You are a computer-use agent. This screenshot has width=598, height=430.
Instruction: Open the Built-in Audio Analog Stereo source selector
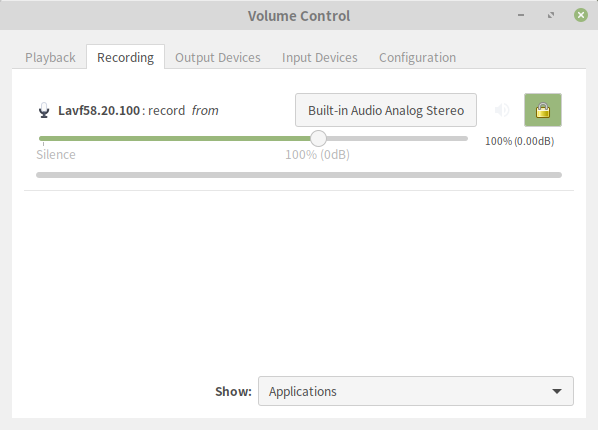coord(386,110)
